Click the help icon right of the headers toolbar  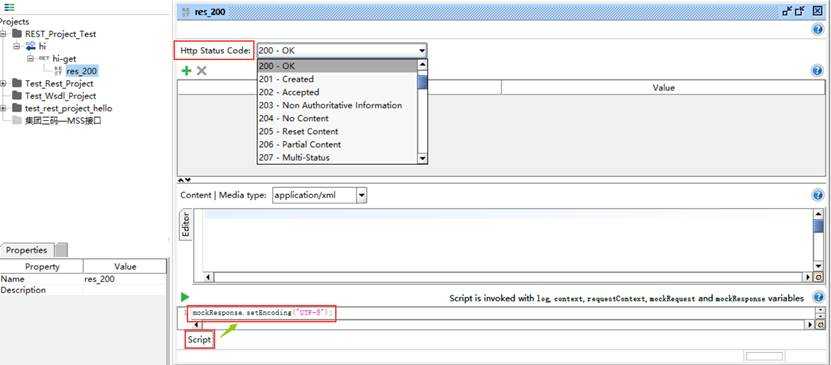coord(818,70)
